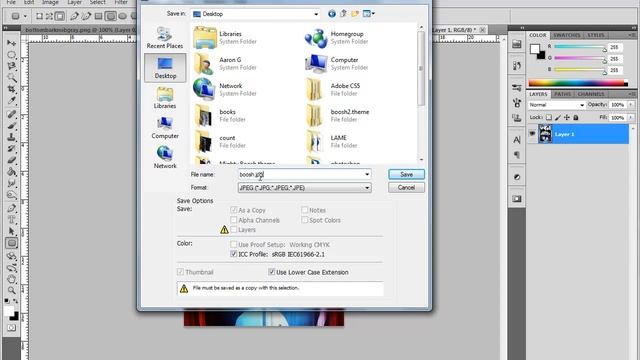Open the dialog View Menu dropdown
The image size is (640, 360).
click(x=369, y=14)
